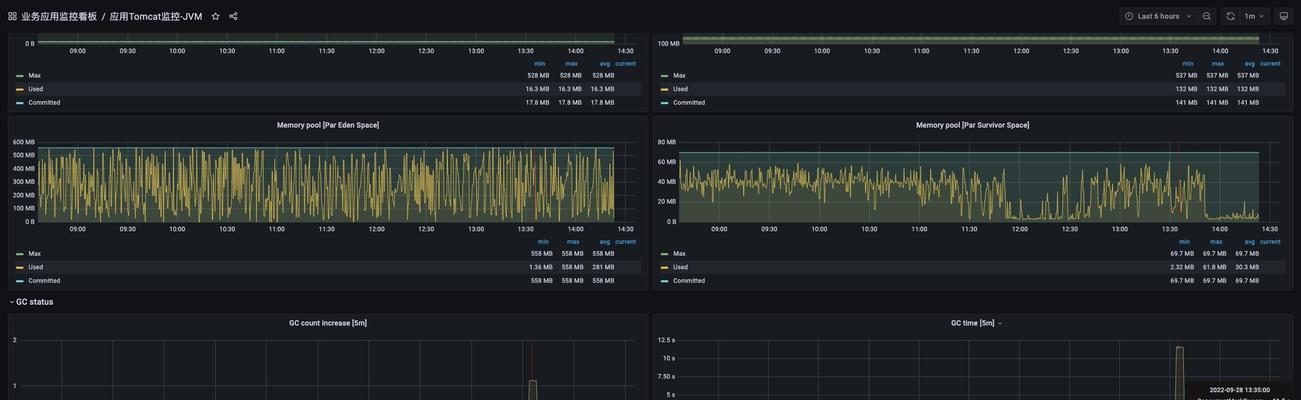Sort Par Survivor Space legend by avg
Viewport: 1301px width, 400px height.
(x=1249, y=242)
